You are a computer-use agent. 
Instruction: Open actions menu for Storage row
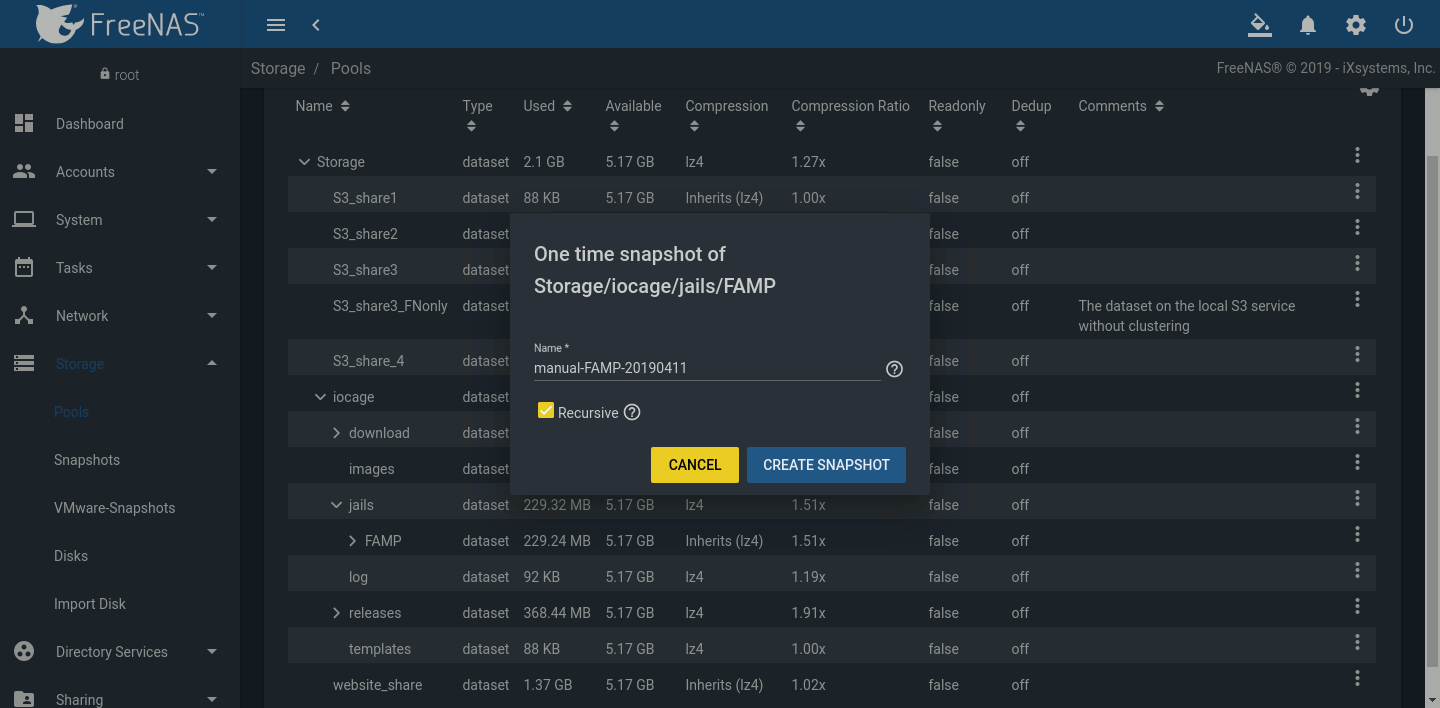tap(1357, 155)
